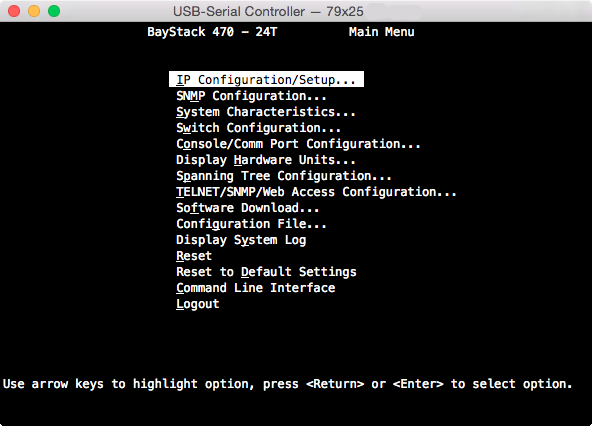The image size is (592, 426).
Task: Choose System Characteristics option
Action: click(266, 112)
